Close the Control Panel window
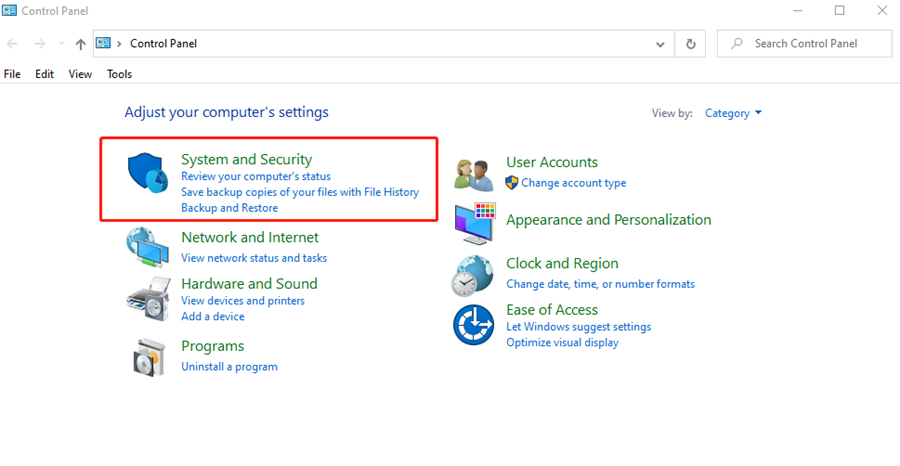The image size is (900, 466). pyautogui.click(x=882, y=10)
